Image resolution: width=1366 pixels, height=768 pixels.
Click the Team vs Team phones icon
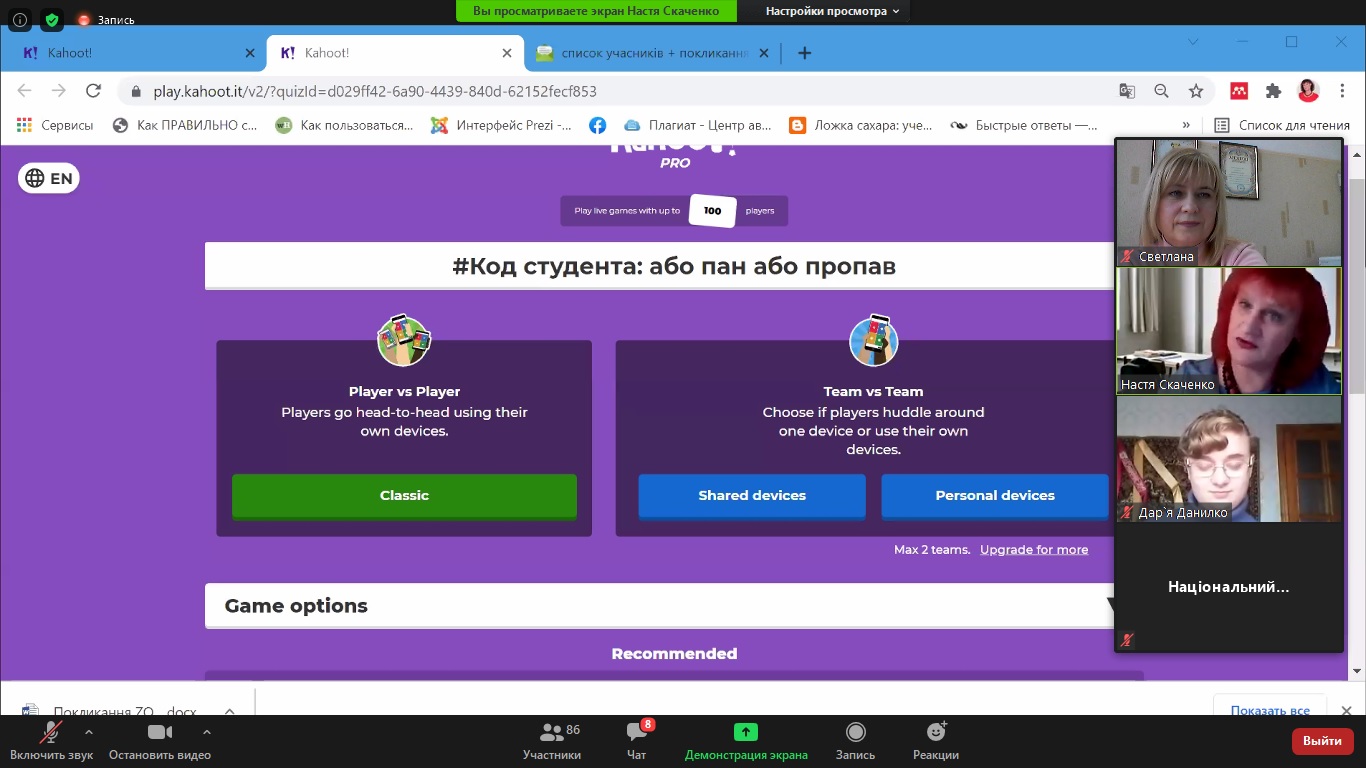(873, 341)
